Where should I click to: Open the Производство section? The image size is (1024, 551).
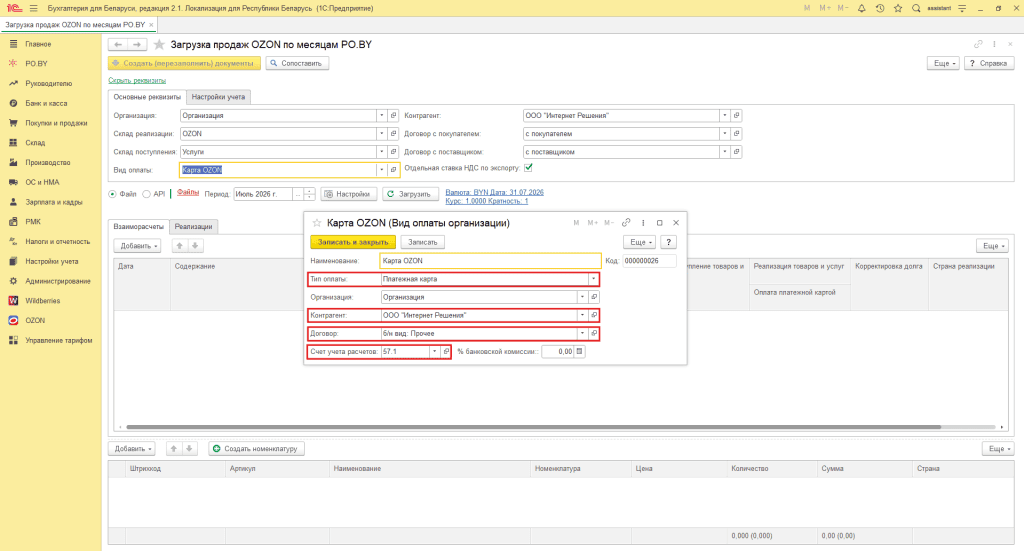[x=48, y=163]
